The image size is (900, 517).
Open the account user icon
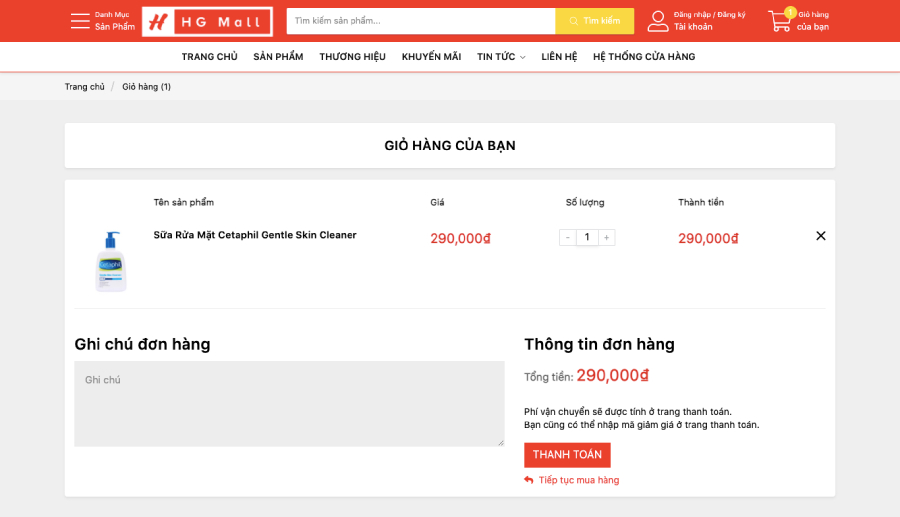click(658, 21)
